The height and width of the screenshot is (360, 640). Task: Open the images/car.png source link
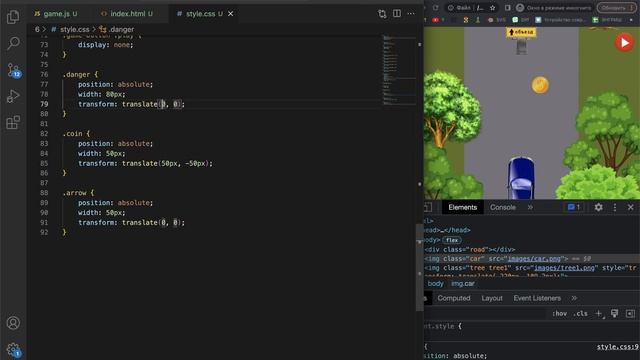coord(534,259)
